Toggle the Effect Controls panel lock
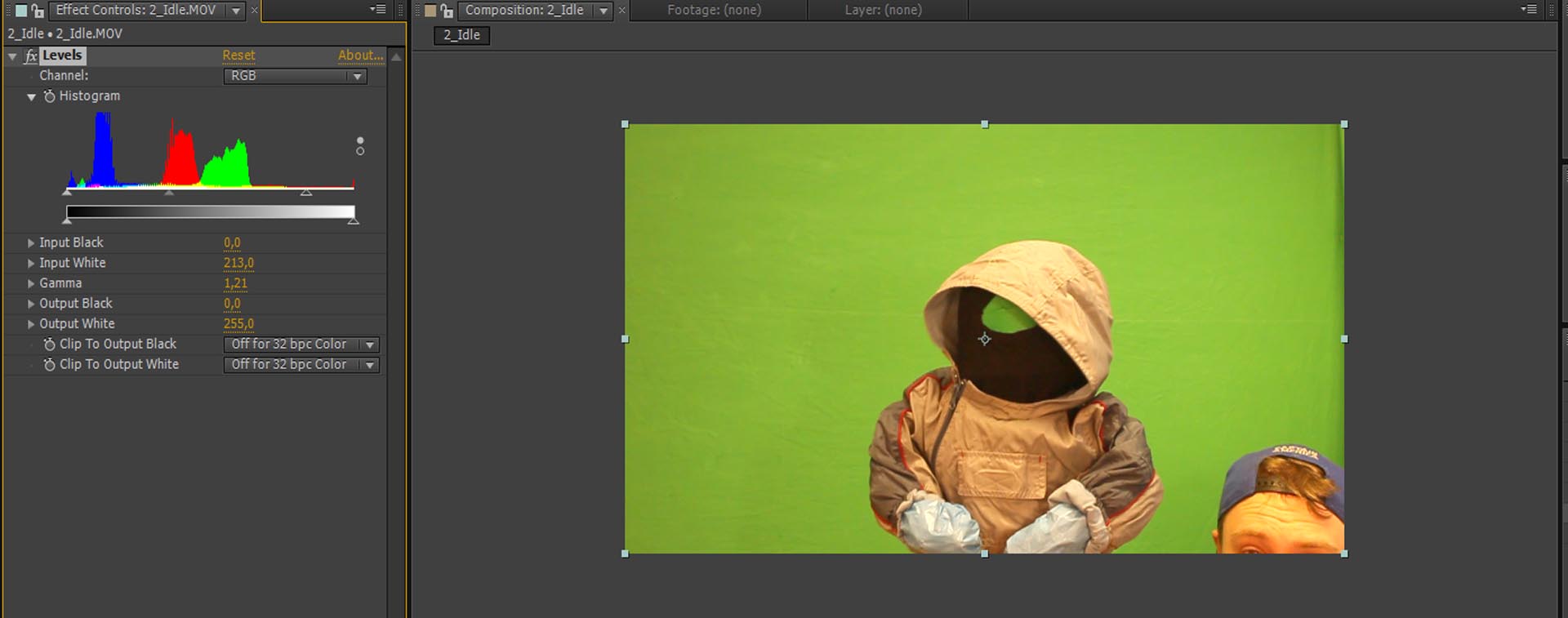 [37, 11]
